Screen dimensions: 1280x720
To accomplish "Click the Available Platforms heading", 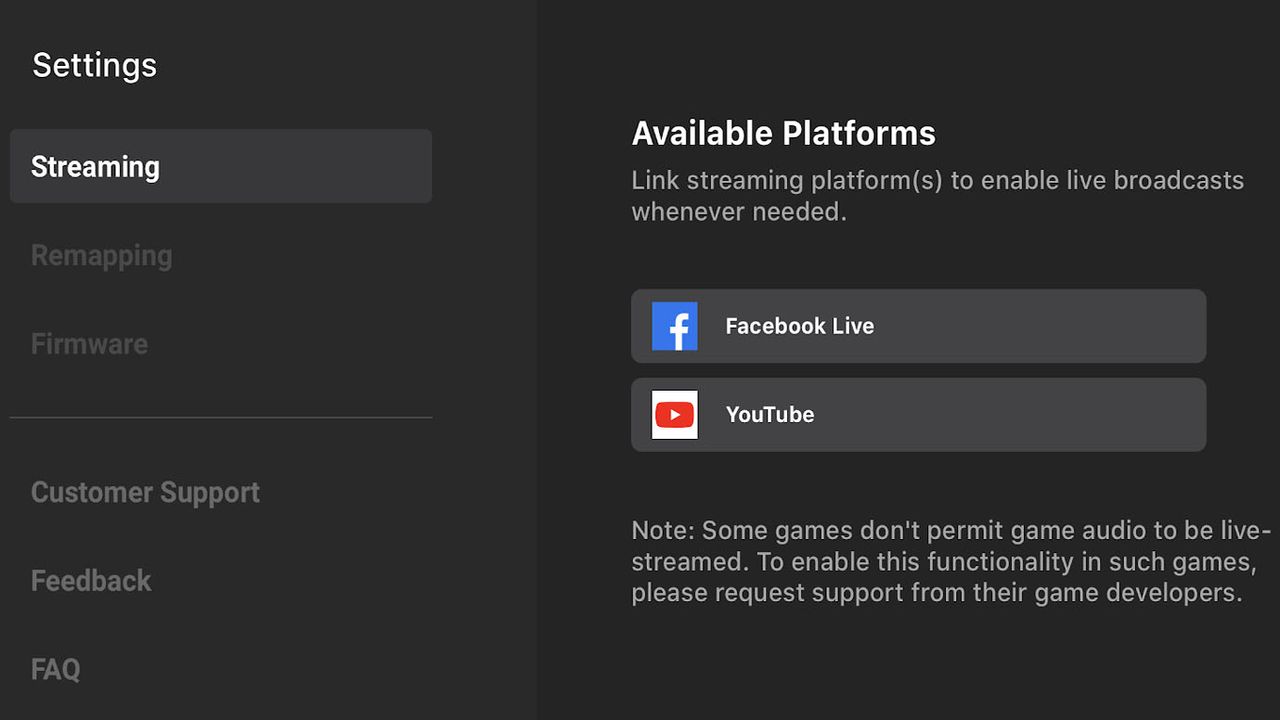I will pyautogui.click(x=783, y=133).
